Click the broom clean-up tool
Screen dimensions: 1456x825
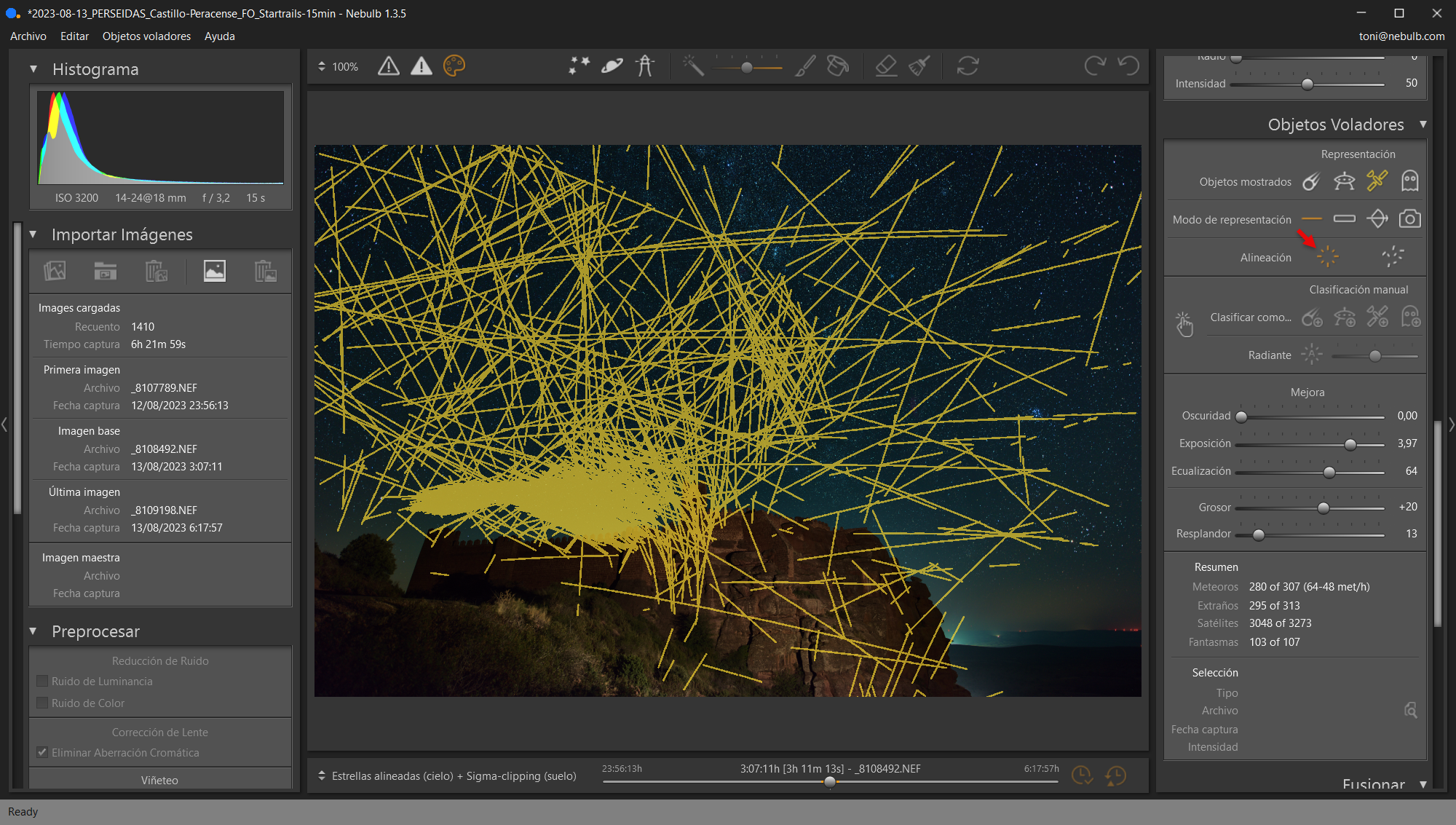pos(919,66)
